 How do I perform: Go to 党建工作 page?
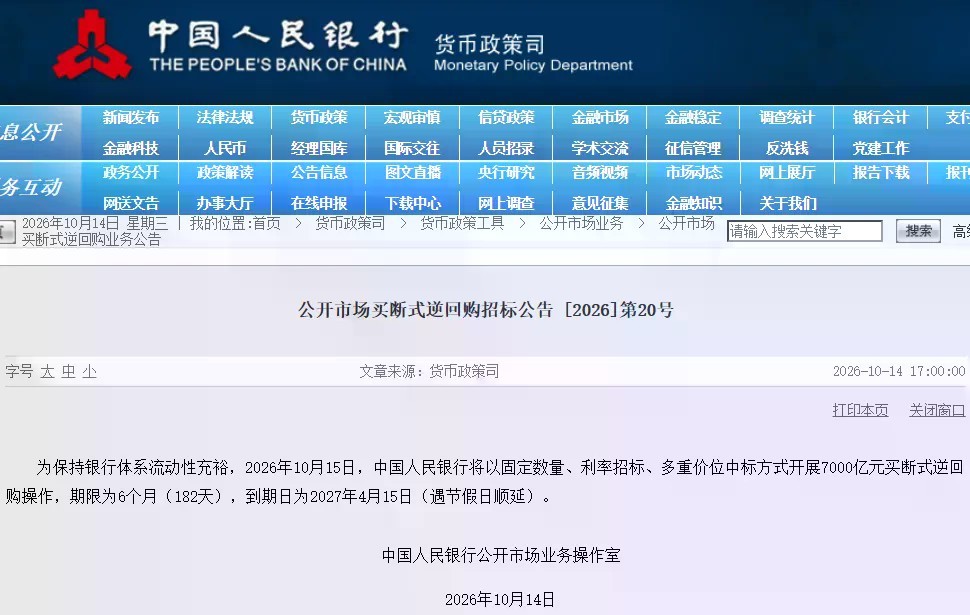point(881,148)
